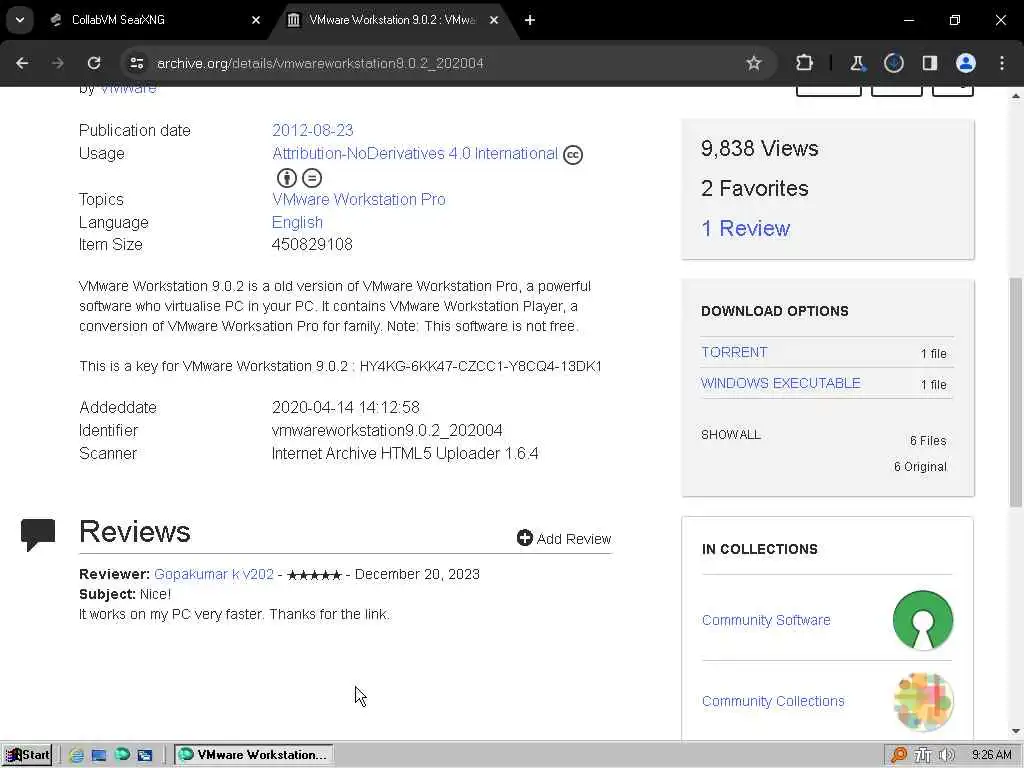Image resolution: width=1024 pixels, height=768 pixels.
Task: Open the Extensions puzzle icon
Action: pos(805,63)
